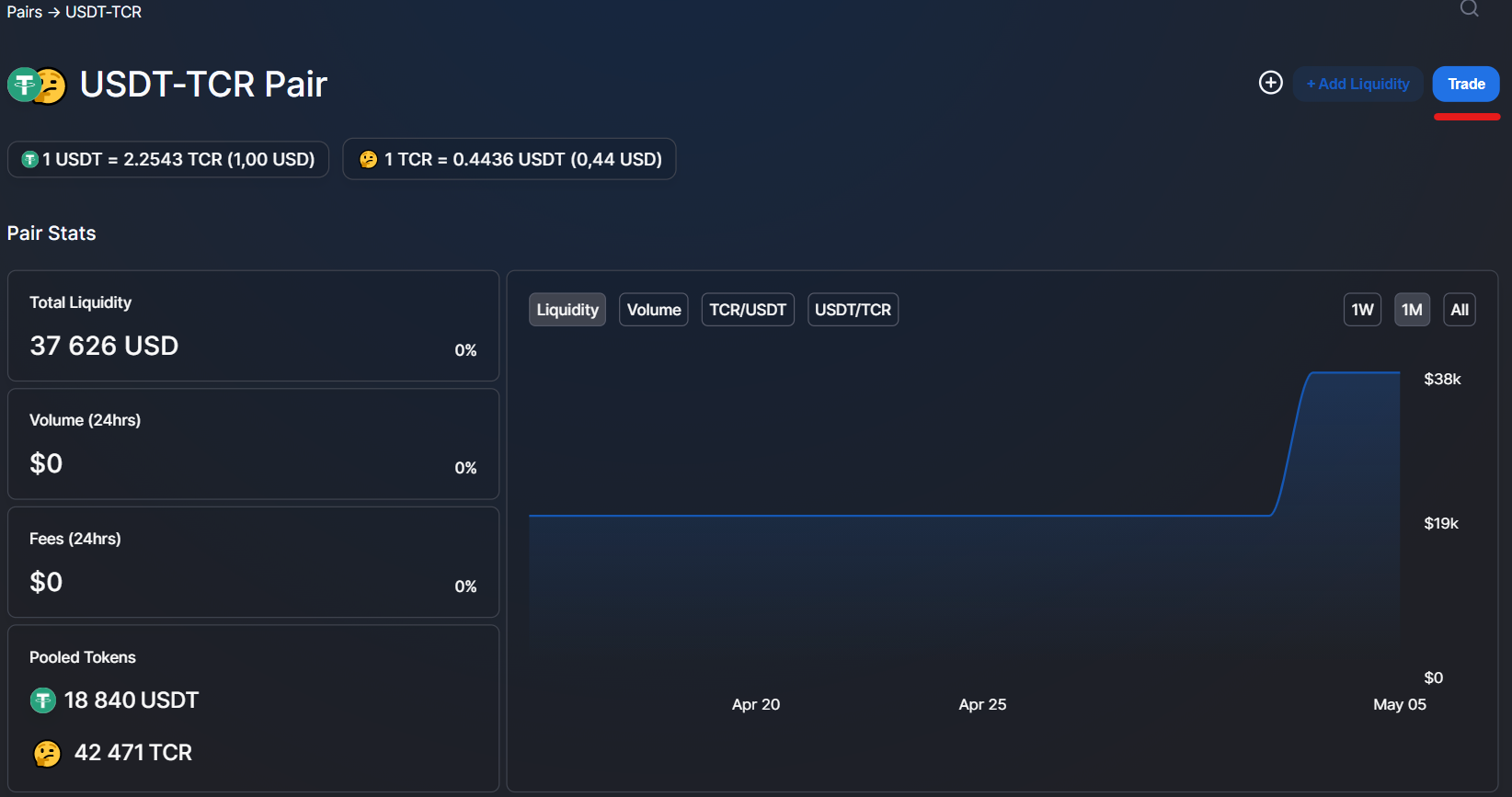This screenshot has width=1512, height=797.
Task: Set chart range to 1W
Action: click(1362, 310)
